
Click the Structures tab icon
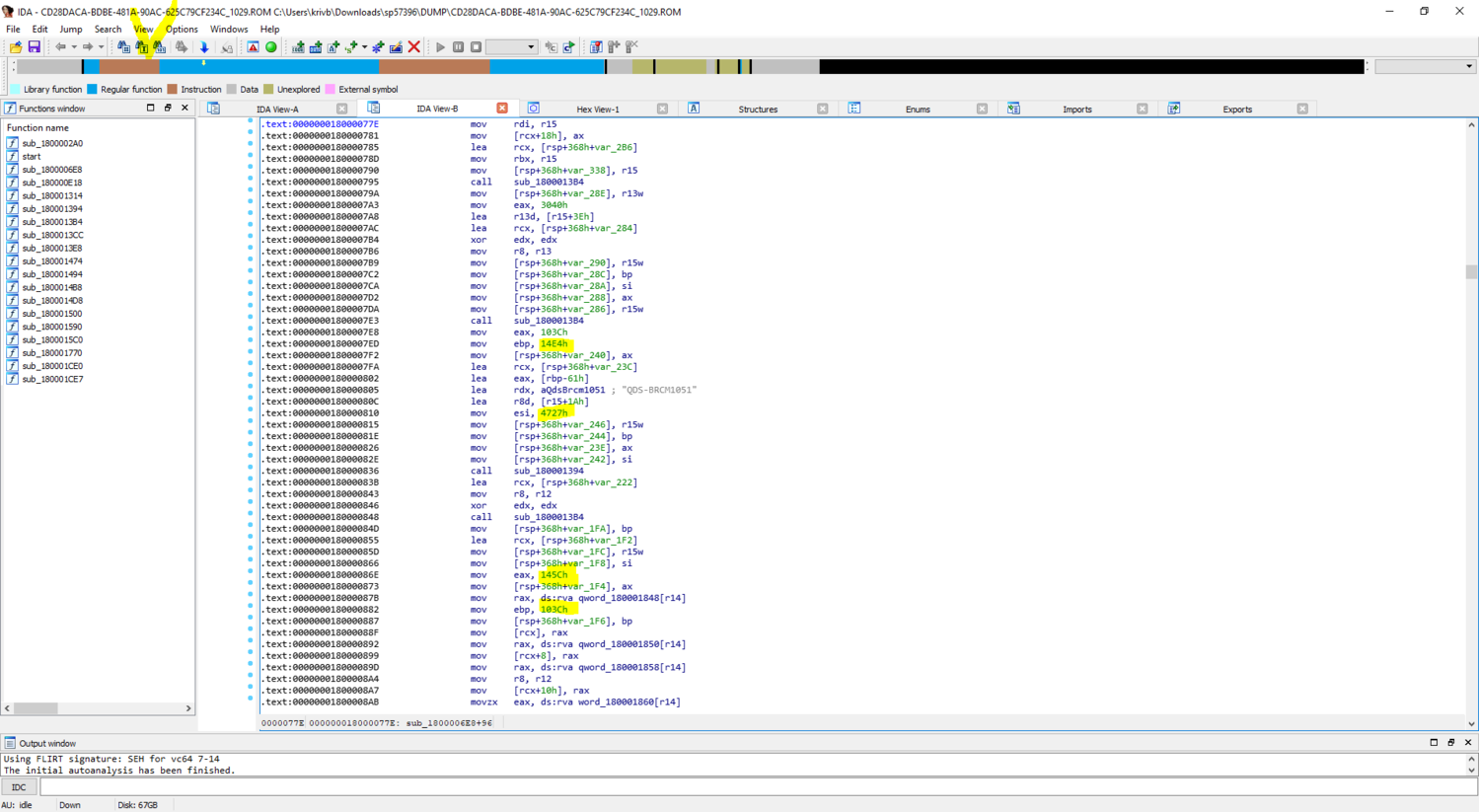(694, 109)
